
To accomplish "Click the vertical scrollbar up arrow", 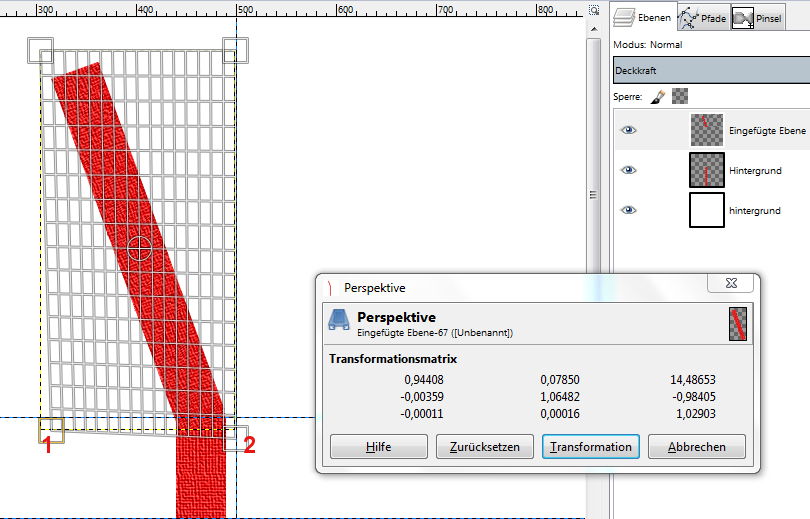I will pyautogui.click(x=594, y=29).
